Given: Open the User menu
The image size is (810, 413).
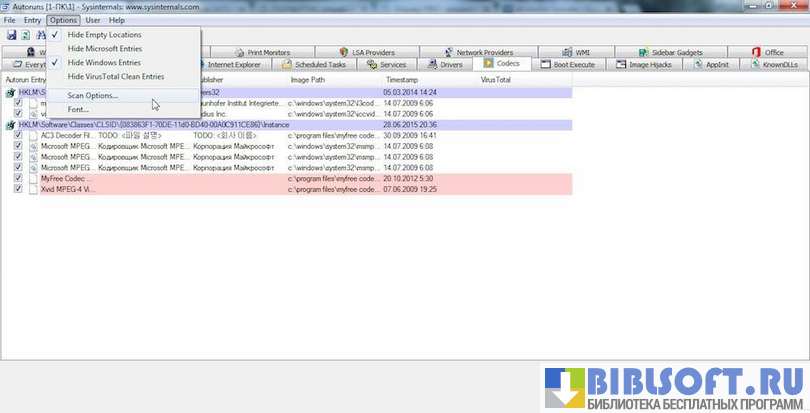Looking at the screenshot, I should 93,20.
